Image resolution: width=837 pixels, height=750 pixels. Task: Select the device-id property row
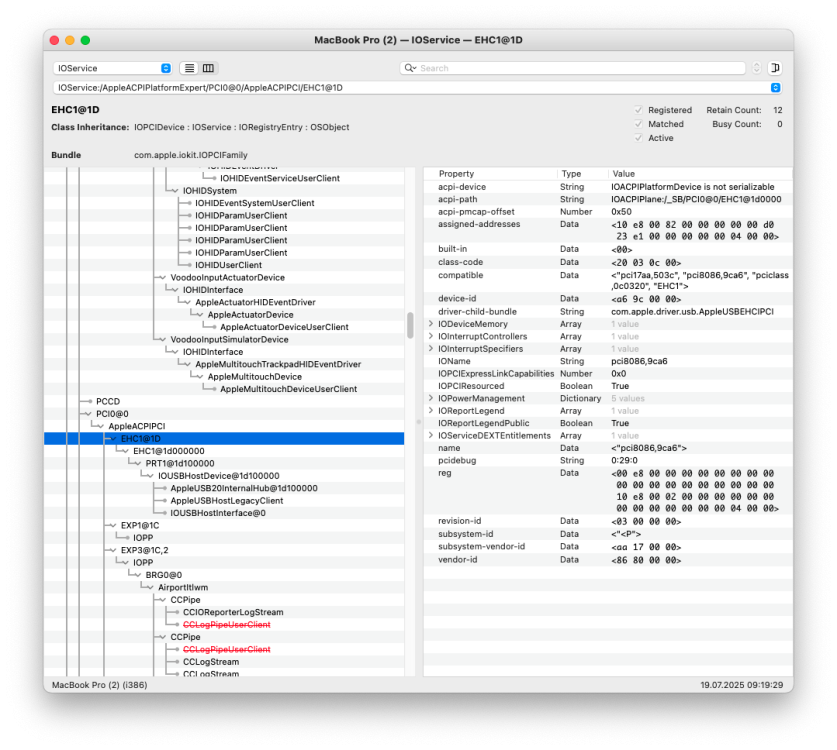coord(608,298)
